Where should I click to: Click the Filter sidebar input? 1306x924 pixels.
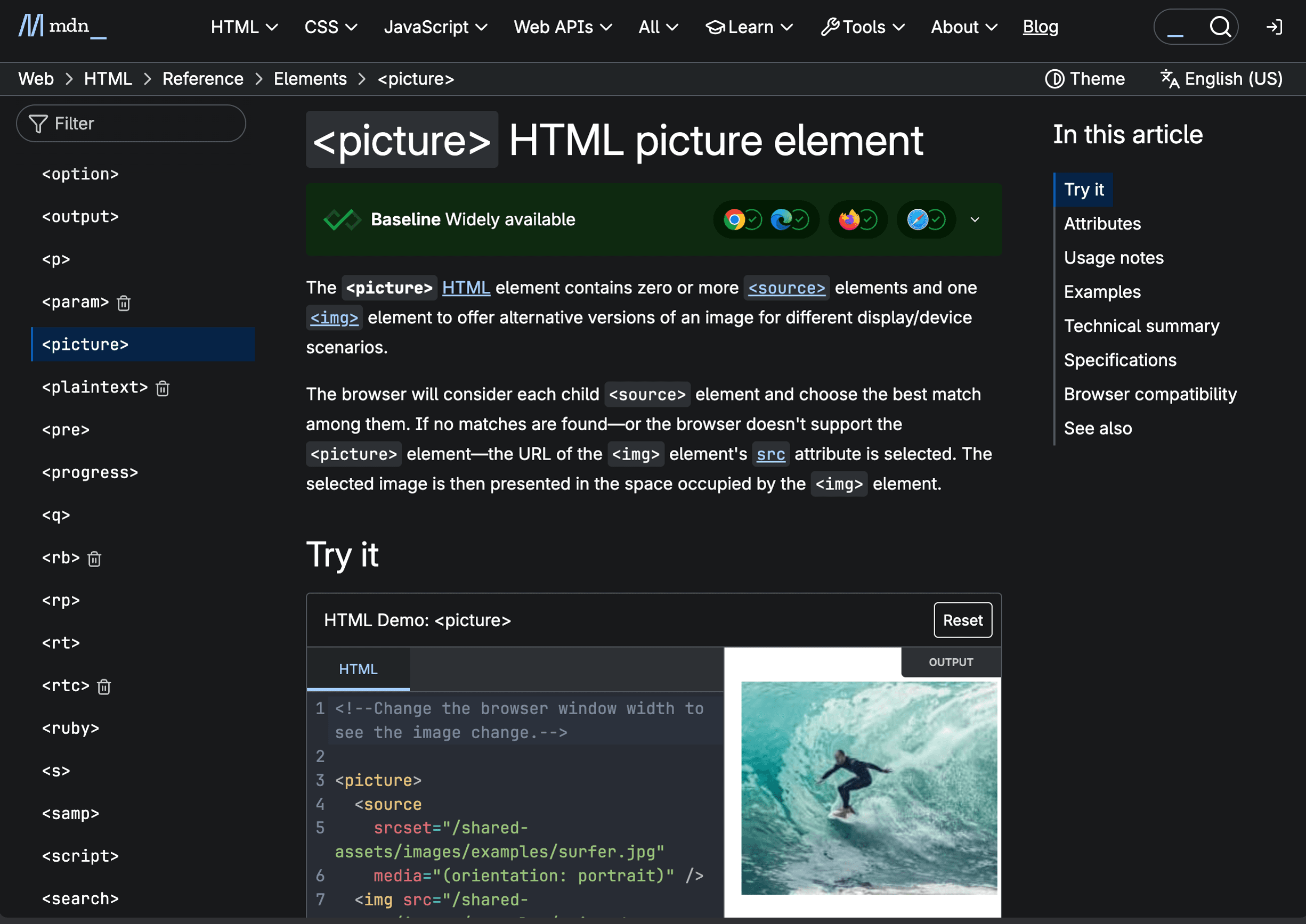point(131,124)
